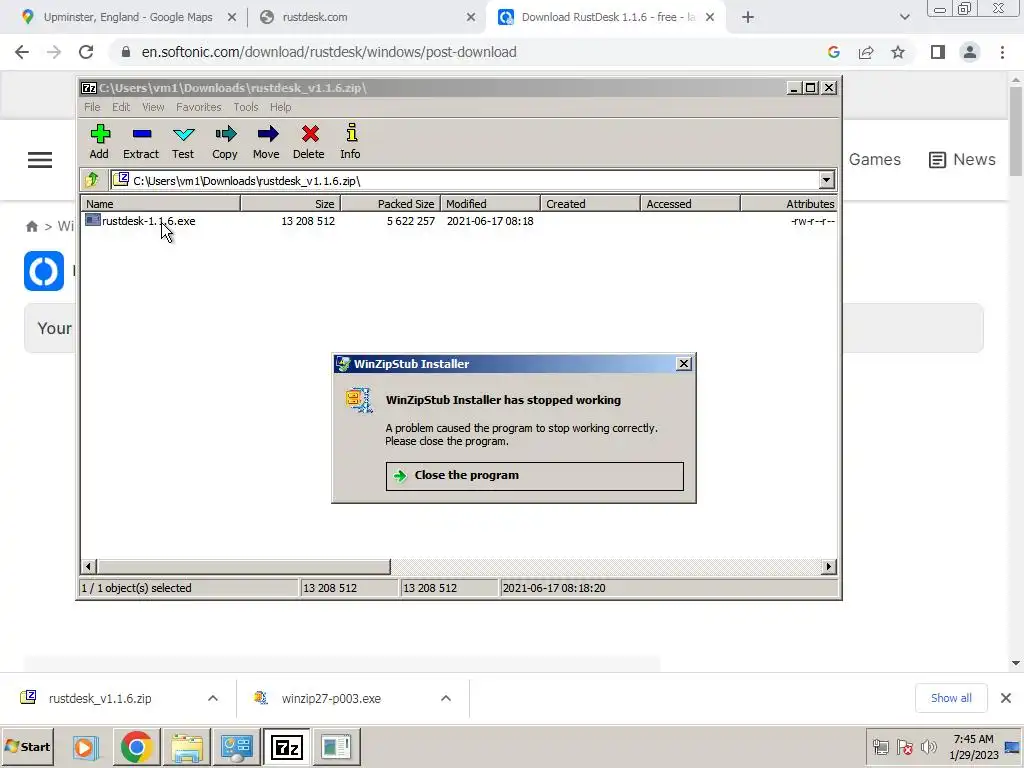Bookmark this page with the star icon
Image resolution: width=1024 pixels, height=768 pixels.
898,52
